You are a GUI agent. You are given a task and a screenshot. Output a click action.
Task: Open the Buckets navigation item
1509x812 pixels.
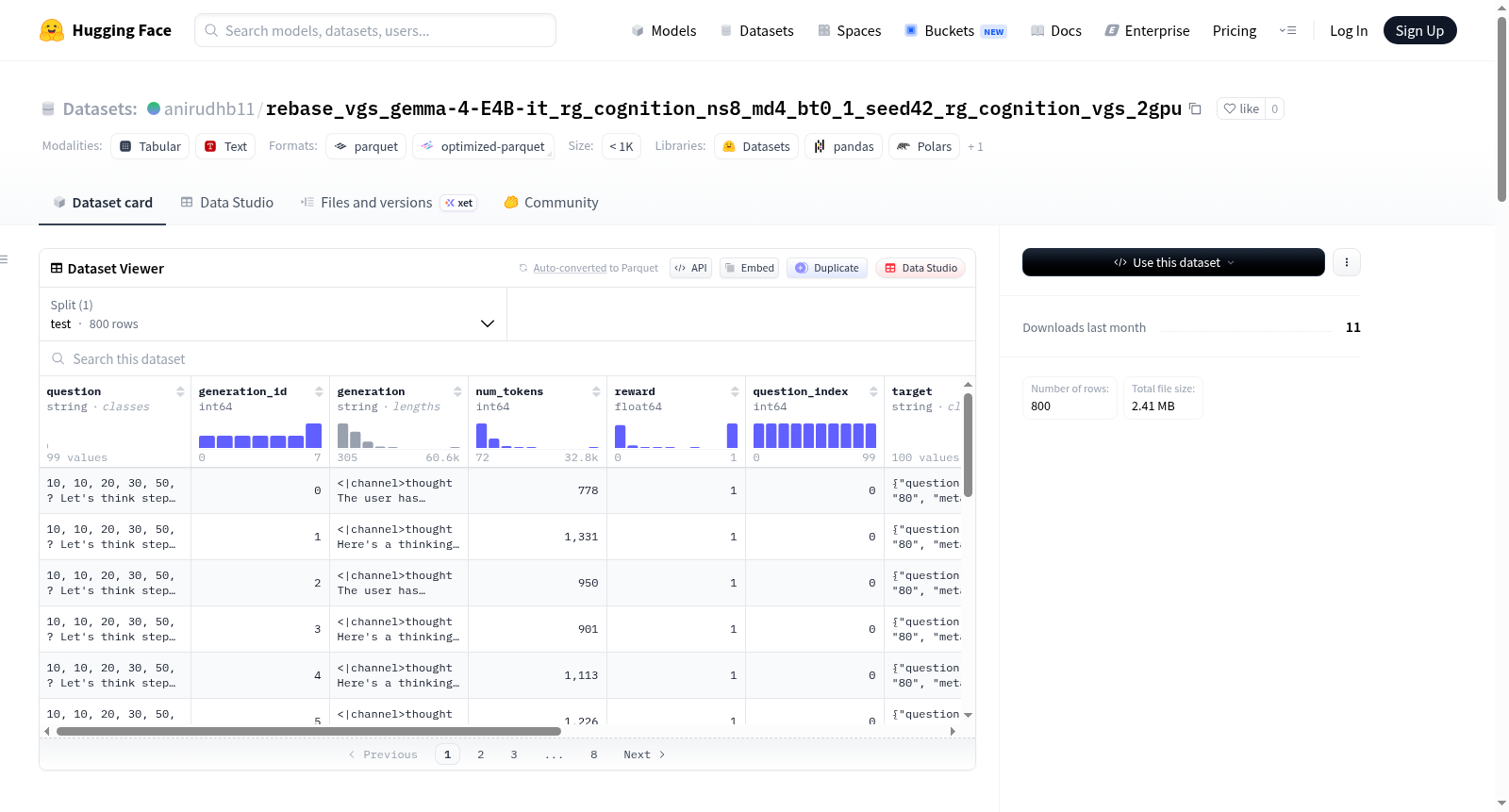(x=955, y=30)
